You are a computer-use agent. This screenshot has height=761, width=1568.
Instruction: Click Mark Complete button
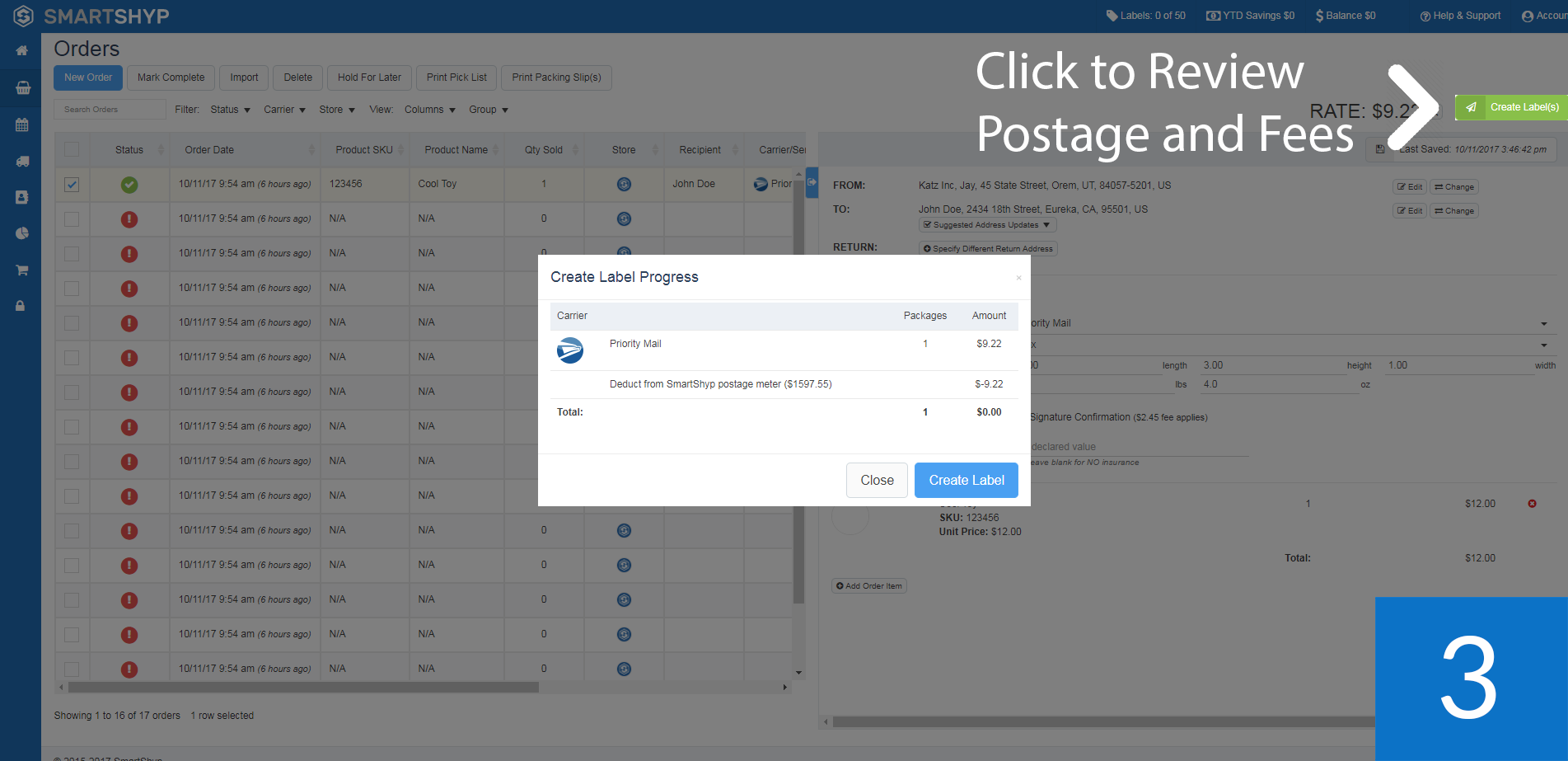pos(171,78)
